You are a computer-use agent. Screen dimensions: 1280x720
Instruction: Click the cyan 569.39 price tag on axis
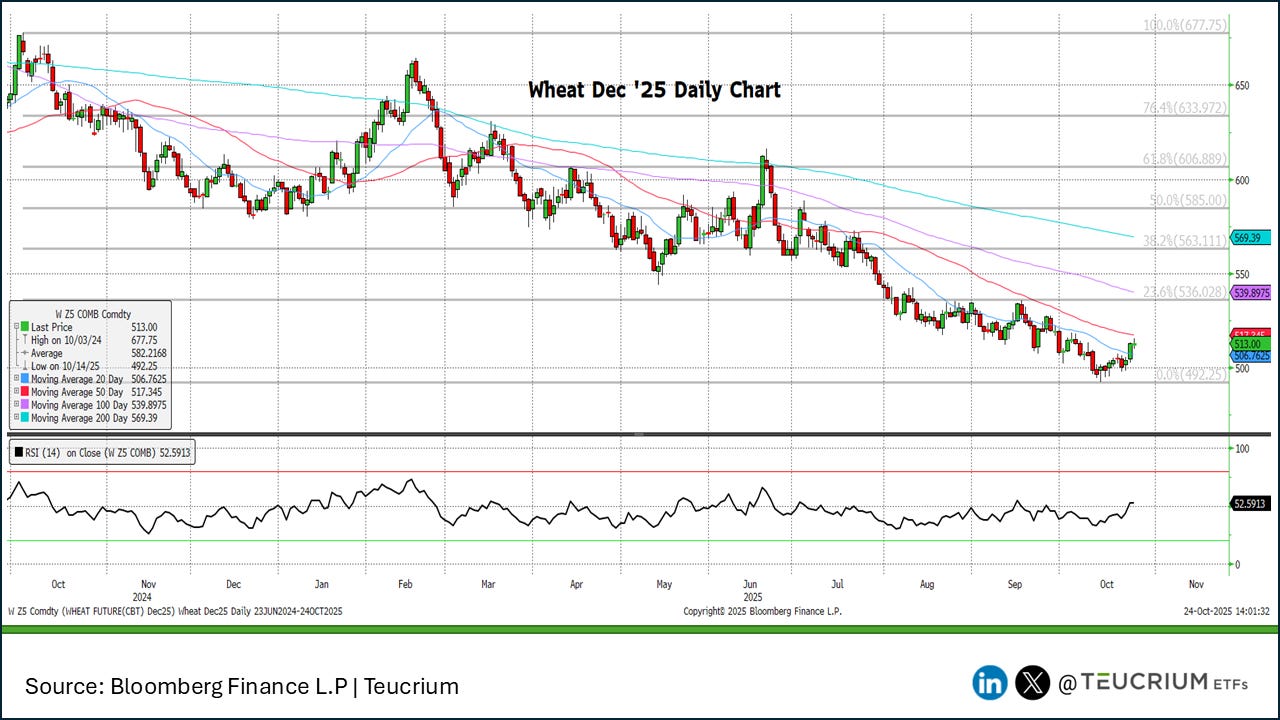[1252, 238]
